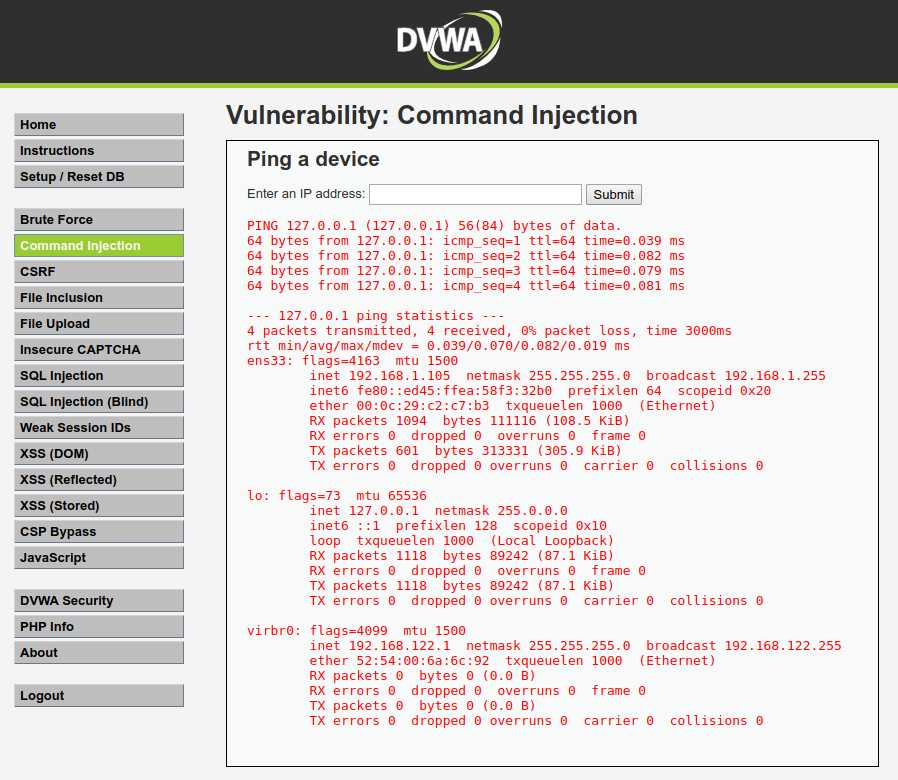This screenshot has height=780, width=898.
Task: Go to CSP Bypass page
Action: [99, 531]
